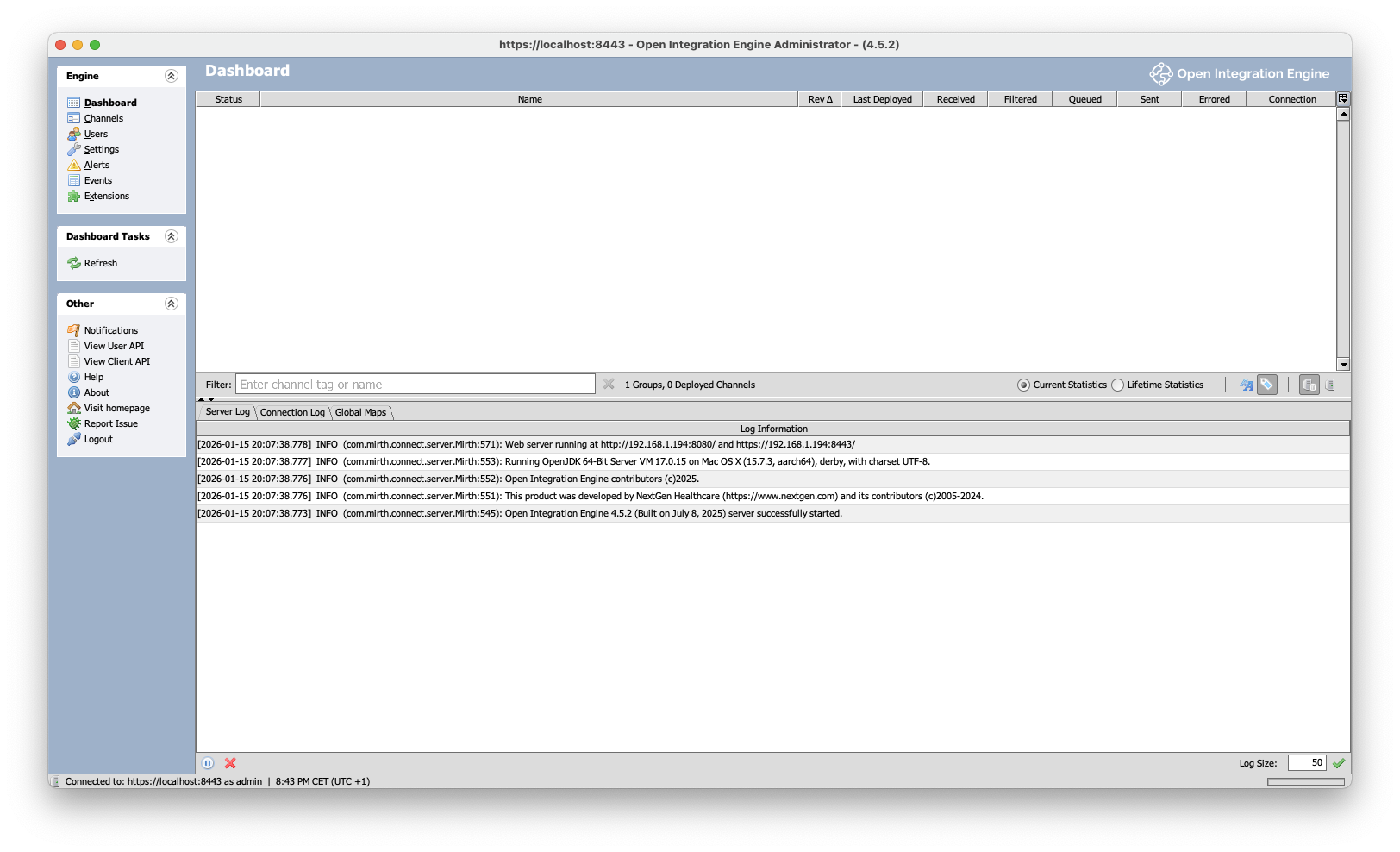This screenshot has width=1400, height=852.
Task: Collapse the Dashboard Tasks section
Action: coord(170,236)
